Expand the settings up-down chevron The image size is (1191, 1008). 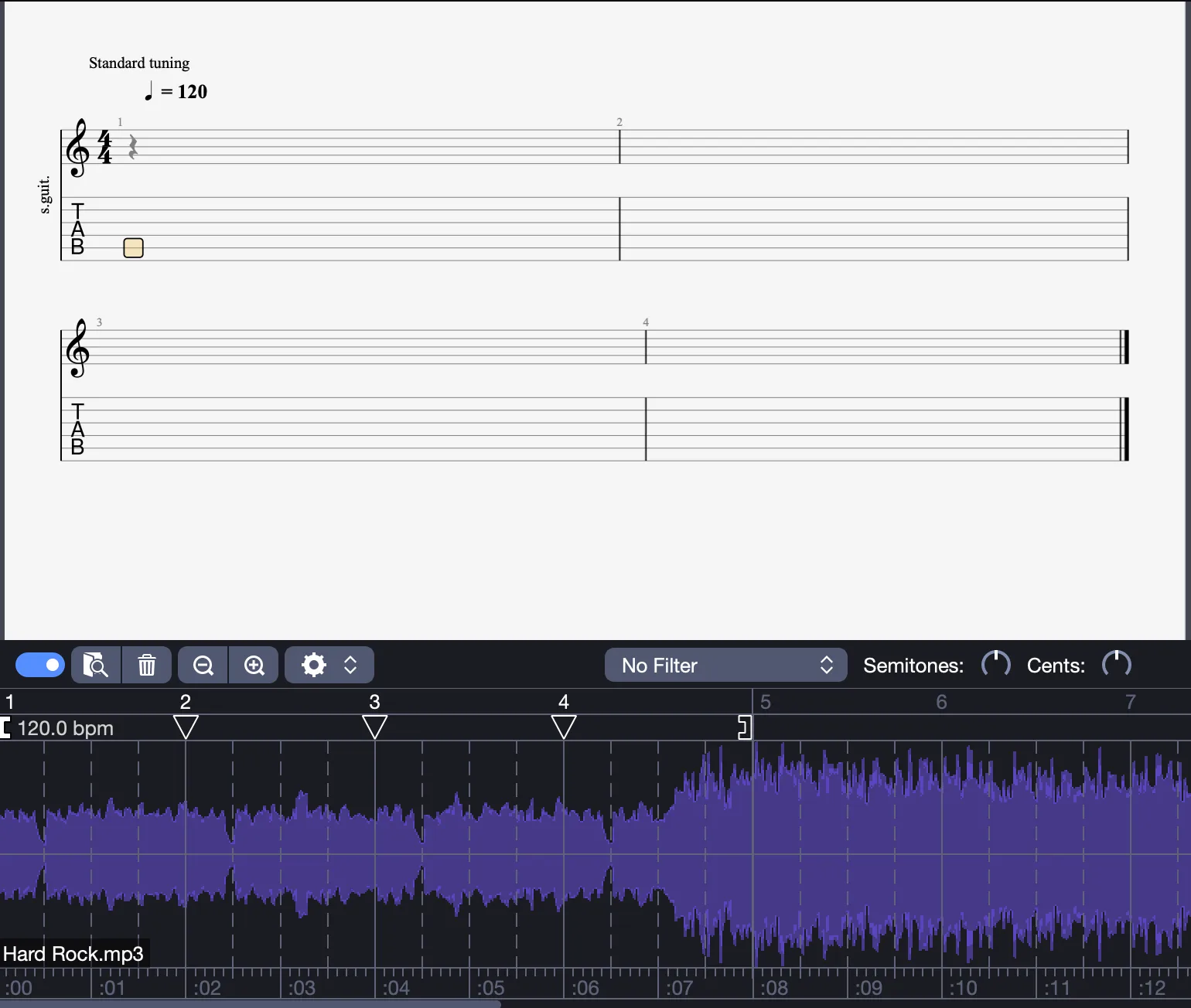coord(350,665)
